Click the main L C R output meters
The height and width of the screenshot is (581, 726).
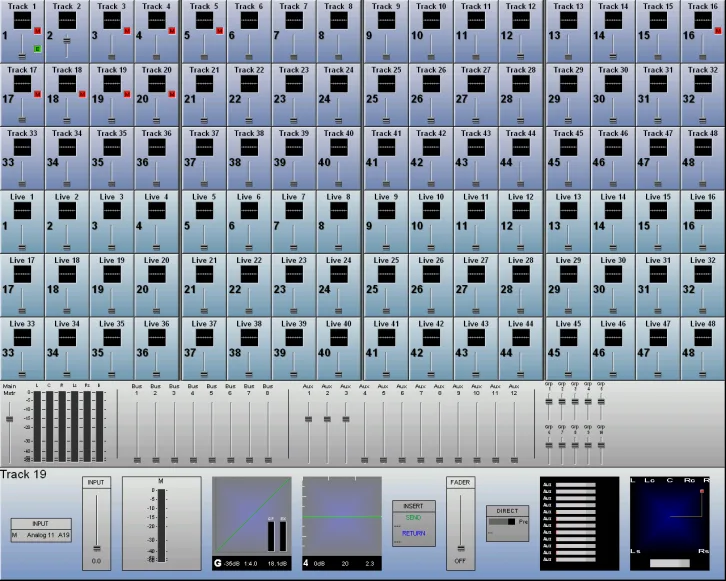click(68, 426)
